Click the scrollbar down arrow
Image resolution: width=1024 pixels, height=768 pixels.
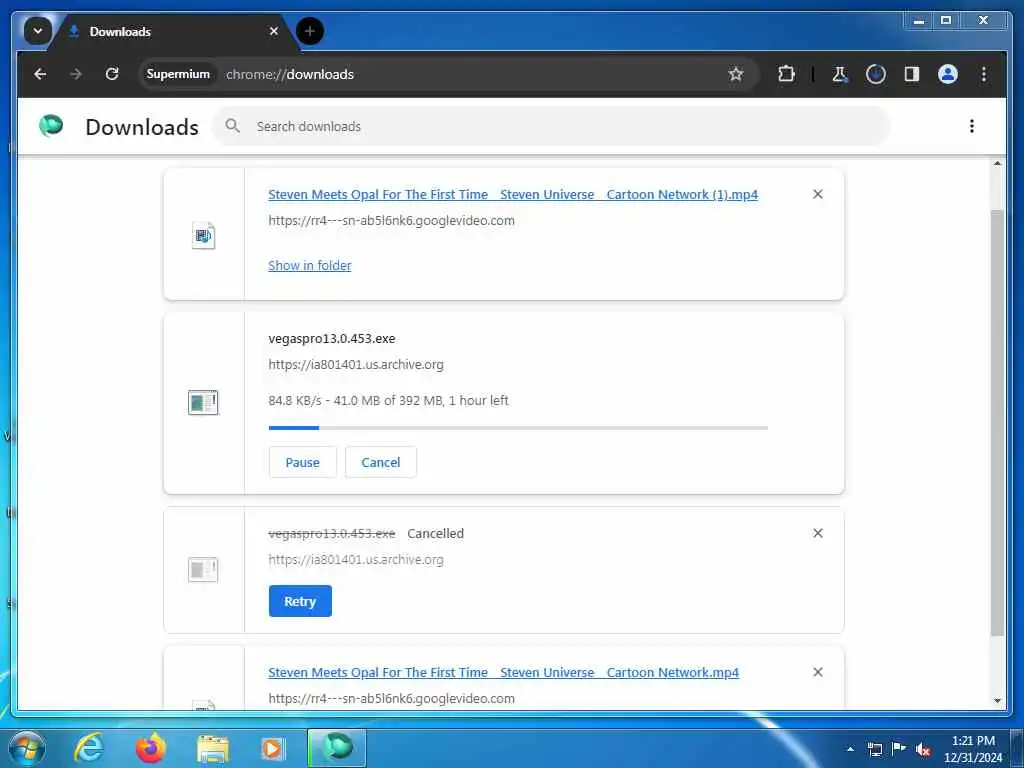997,701
